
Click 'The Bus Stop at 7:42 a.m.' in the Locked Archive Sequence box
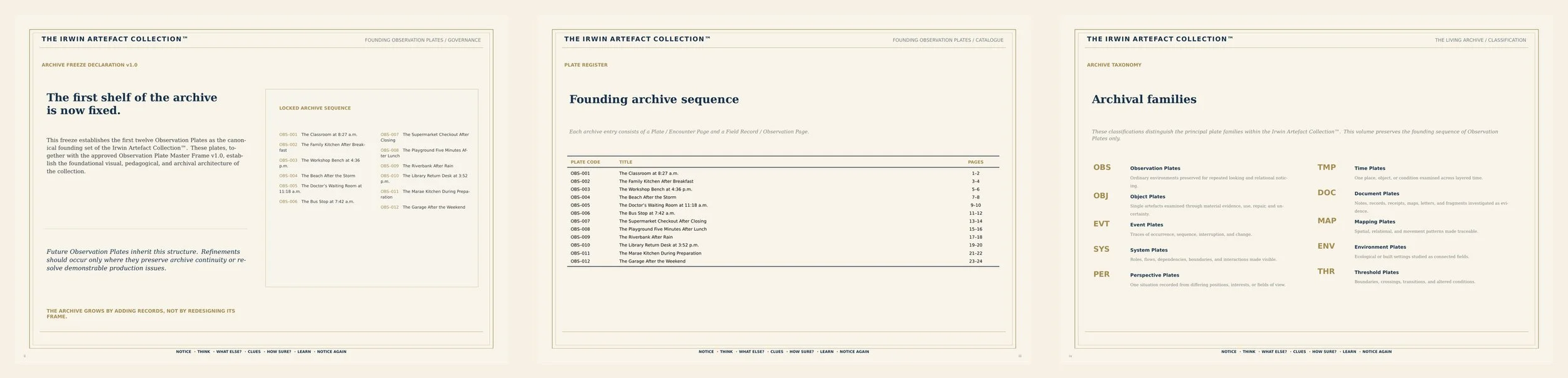[x=327, y=202]
